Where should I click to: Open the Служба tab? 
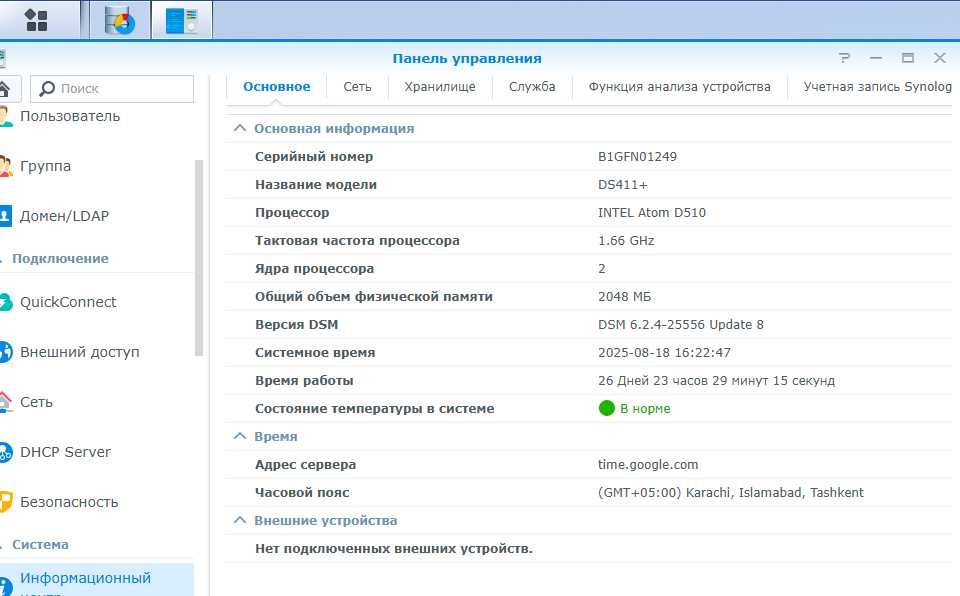(532, 87)
